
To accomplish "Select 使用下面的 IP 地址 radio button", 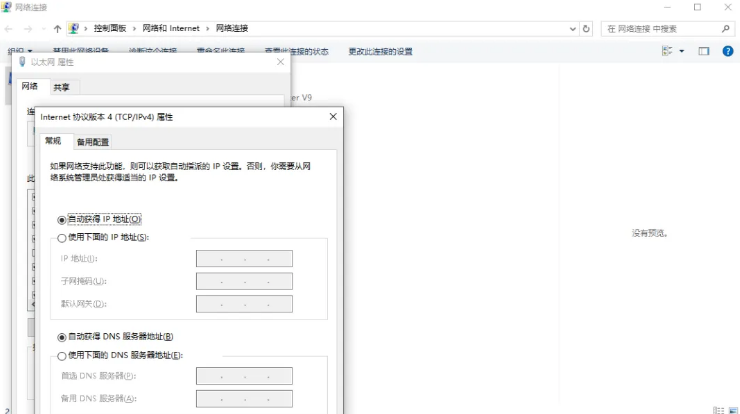I will pyautogui.click(x=62, y=237).
